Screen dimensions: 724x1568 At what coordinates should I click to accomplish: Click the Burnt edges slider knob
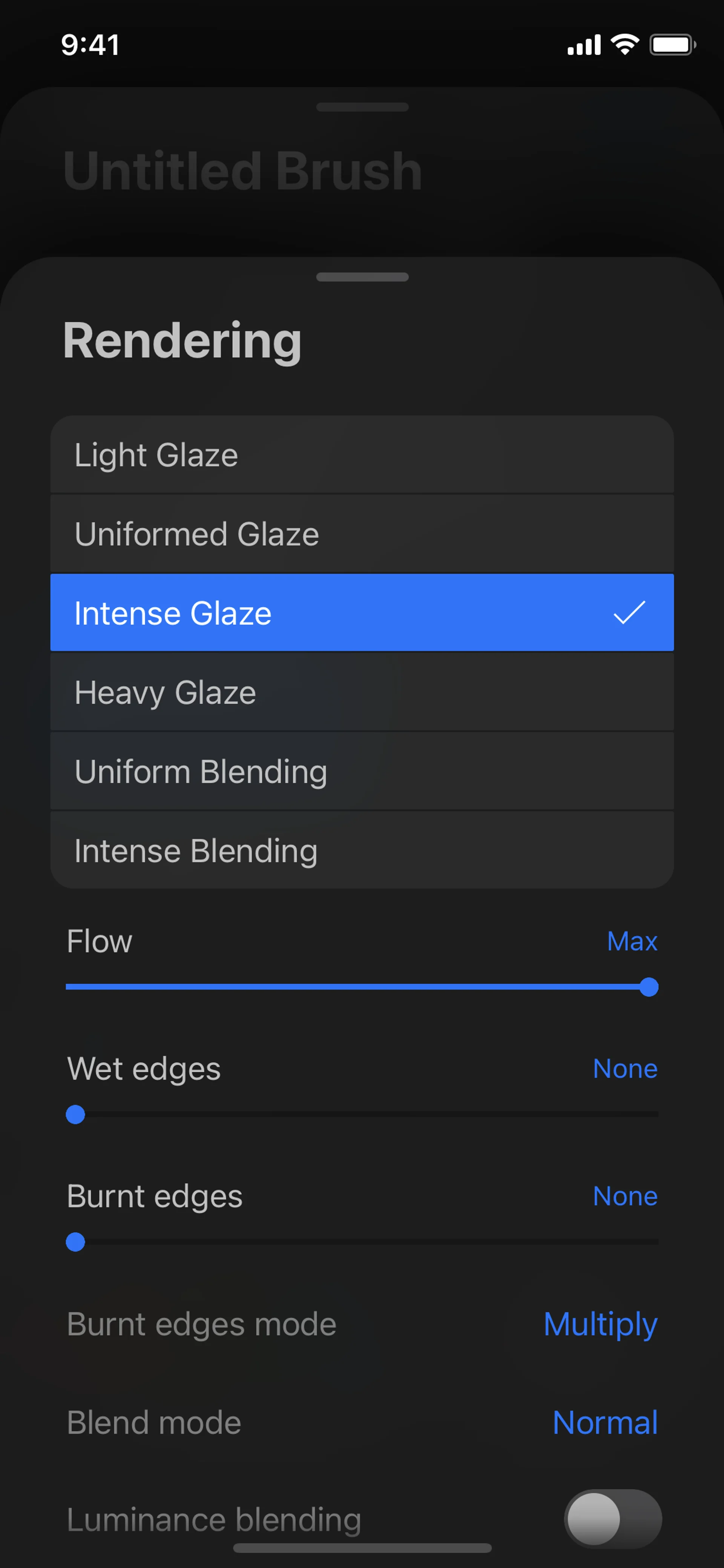pos(75,1242)
